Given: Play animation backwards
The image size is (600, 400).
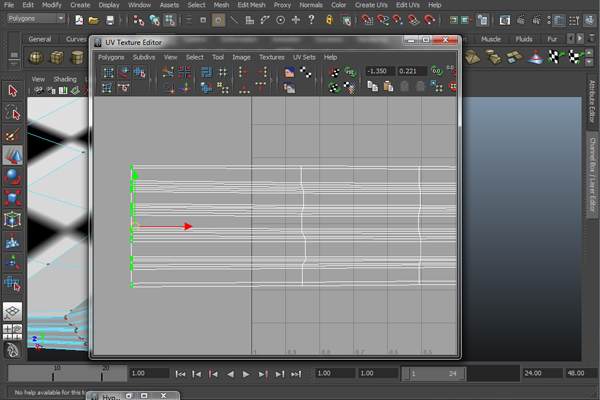Looking at the screenshot, I should [230, 374].
